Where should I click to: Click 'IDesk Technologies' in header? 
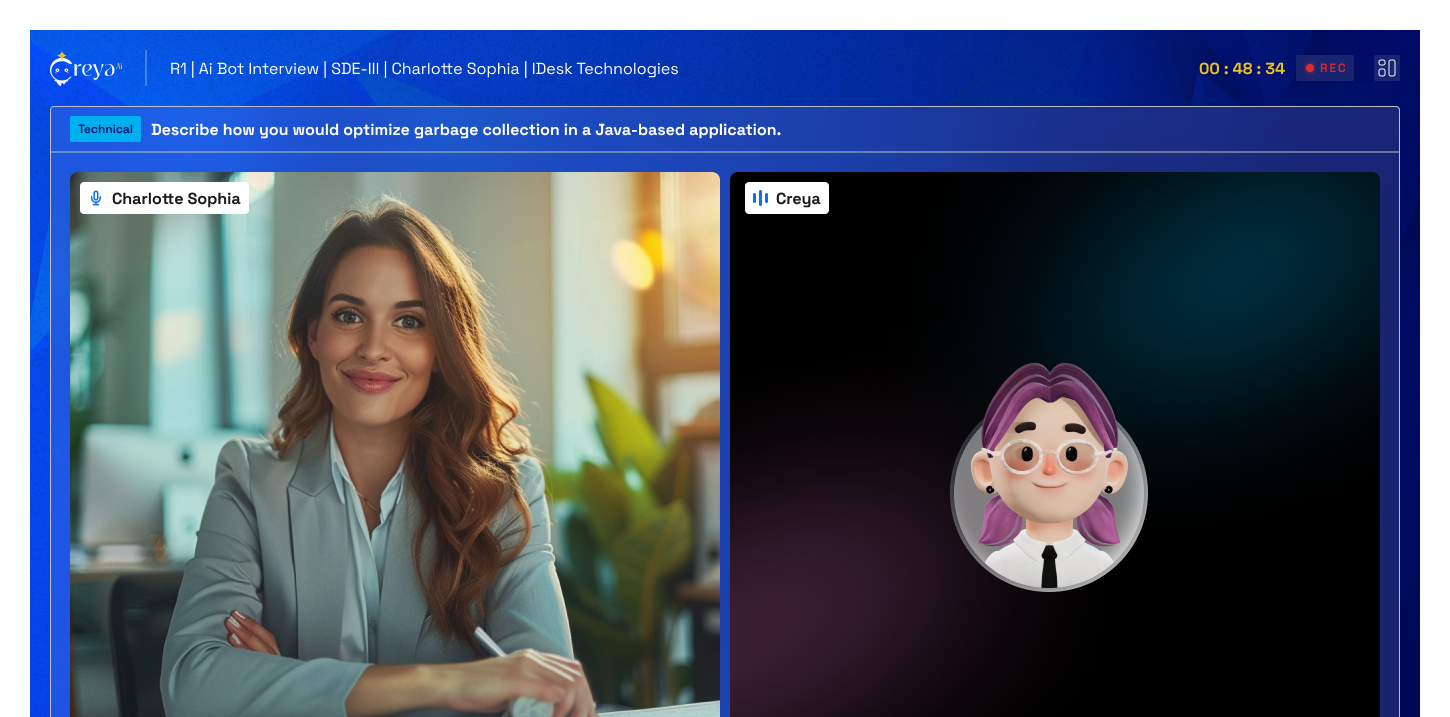click(605, 69)
